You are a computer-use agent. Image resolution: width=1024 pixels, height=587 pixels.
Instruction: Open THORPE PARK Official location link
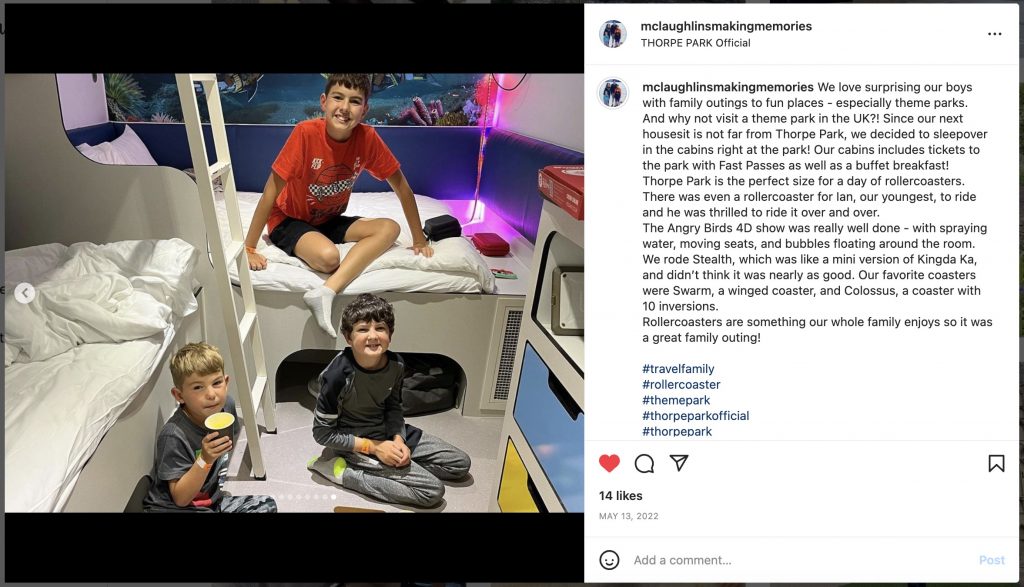tap(695, 43)
